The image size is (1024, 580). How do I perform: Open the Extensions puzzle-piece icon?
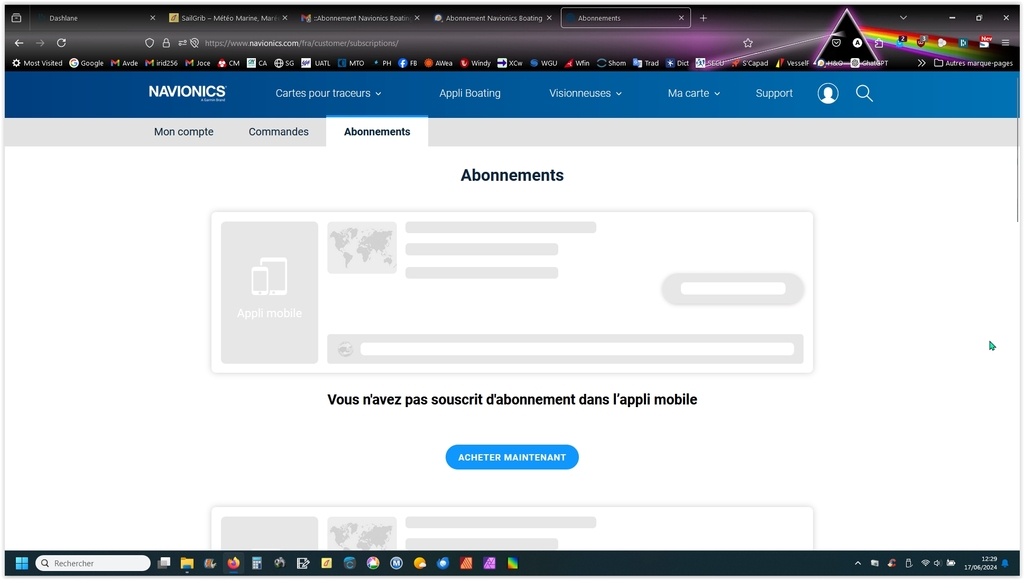(879, 43)
